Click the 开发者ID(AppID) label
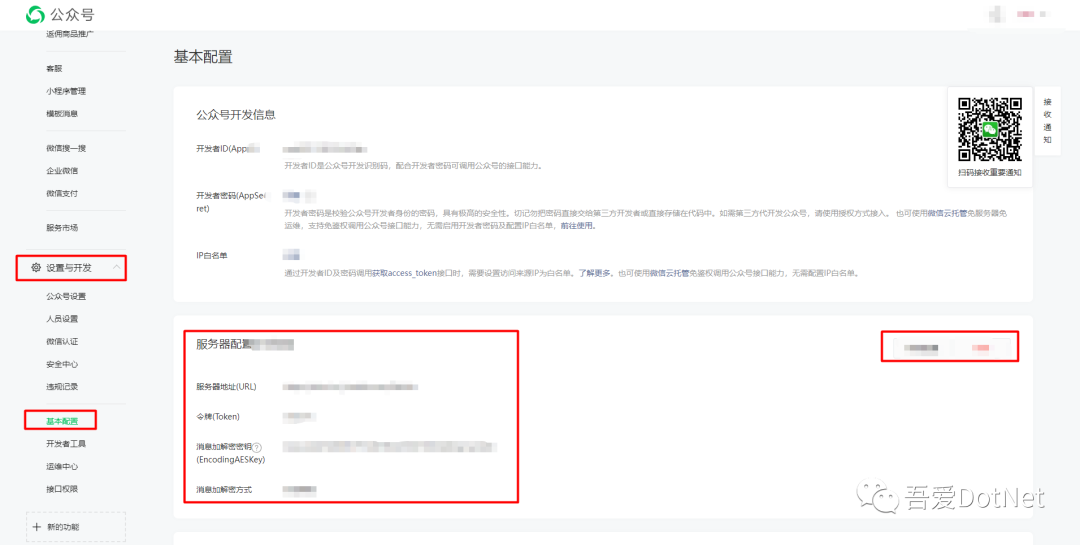 227,148
